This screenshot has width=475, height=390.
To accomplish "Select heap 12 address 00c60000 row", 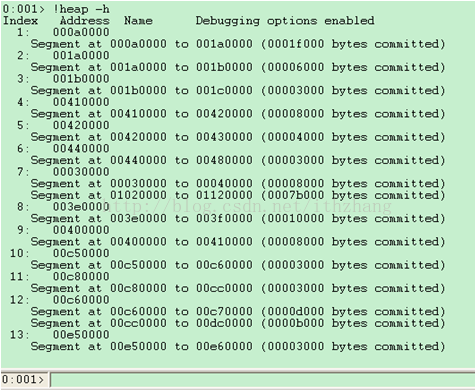I will [x=60, y=300].
